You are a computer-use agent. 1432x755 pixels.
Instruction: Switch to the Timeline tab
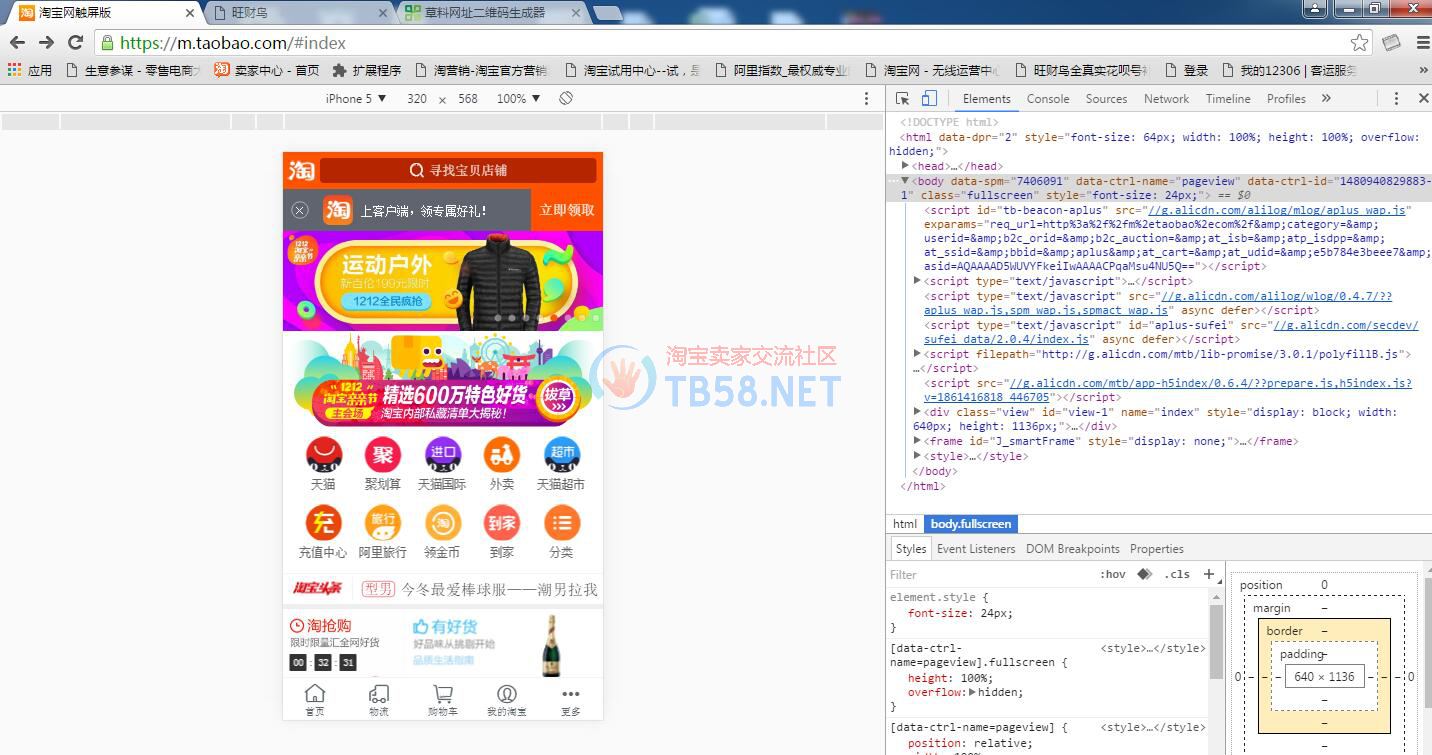1228,98
